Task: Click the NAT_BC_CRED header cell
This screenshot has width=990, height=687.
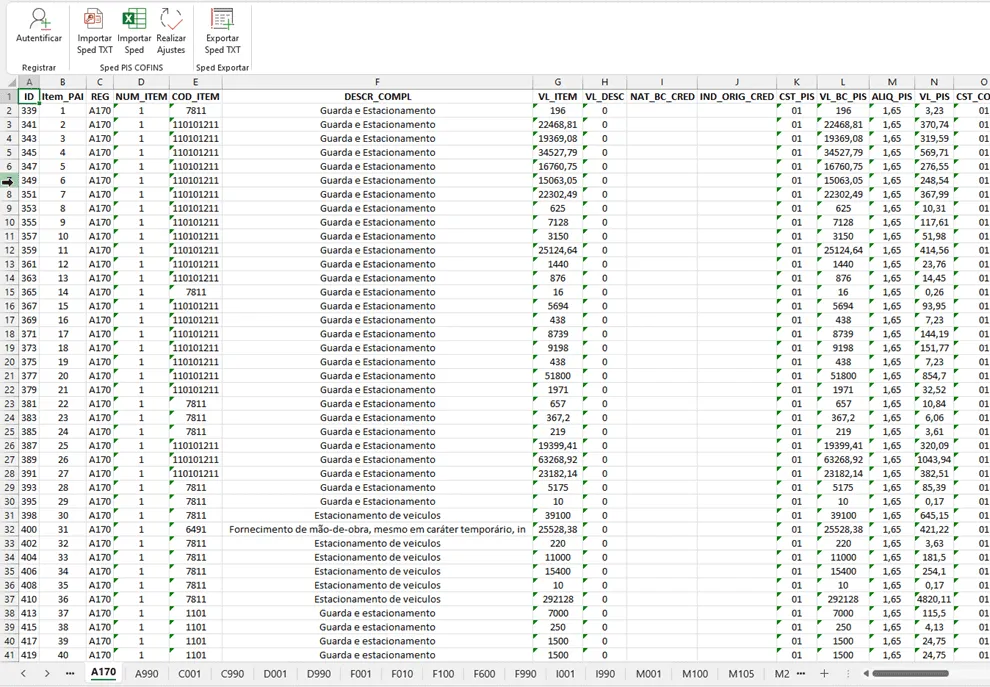Action: 662,97
